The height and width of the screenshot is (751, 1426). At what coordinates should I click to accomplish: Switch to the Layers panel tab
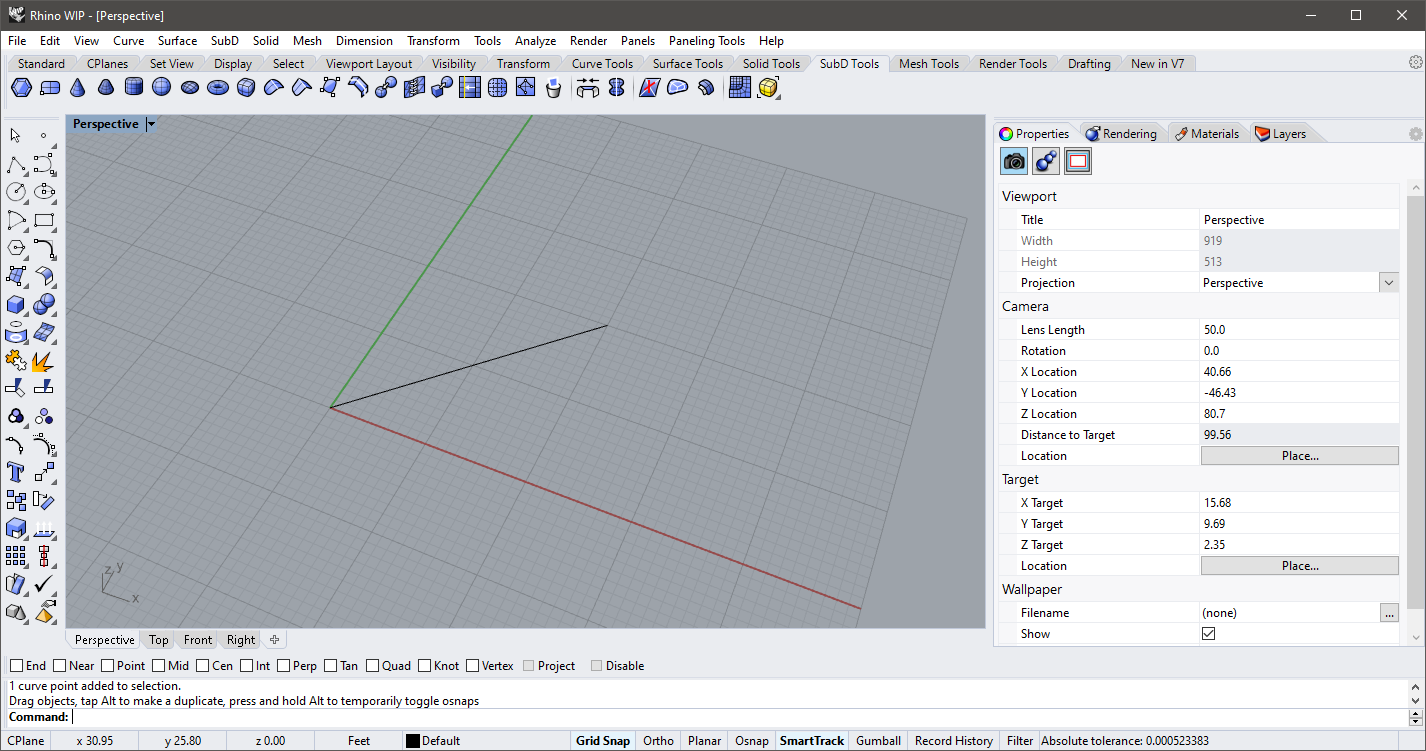coord(1280,134)
